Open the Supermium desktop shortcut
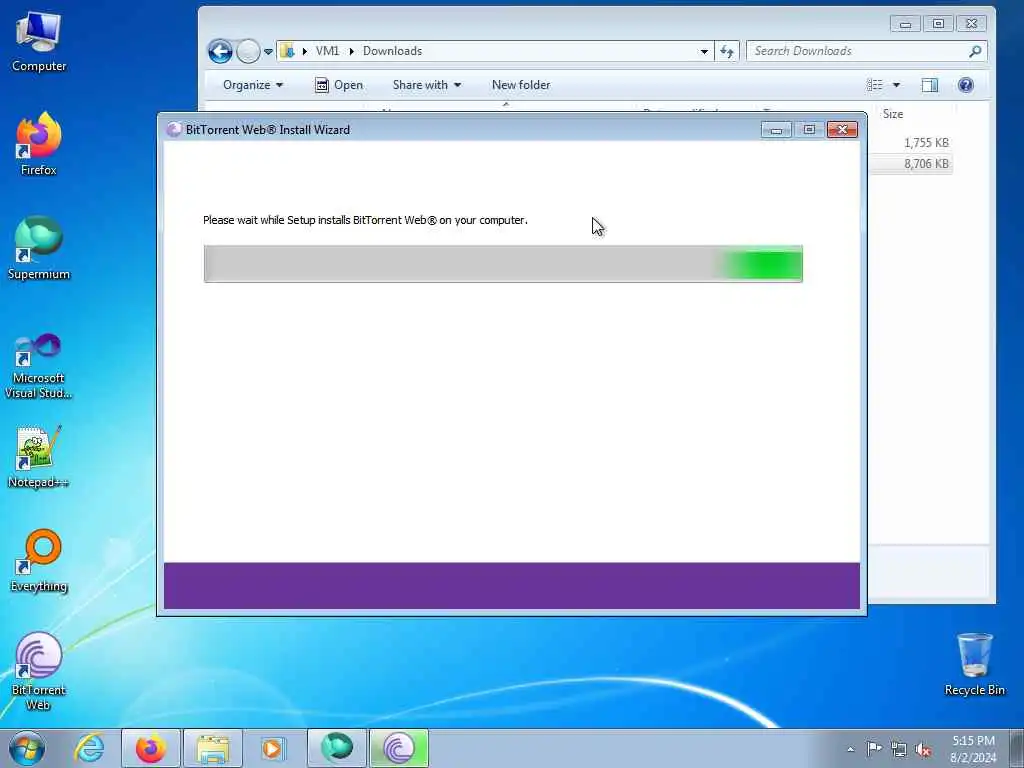 (x=39, y=248)
